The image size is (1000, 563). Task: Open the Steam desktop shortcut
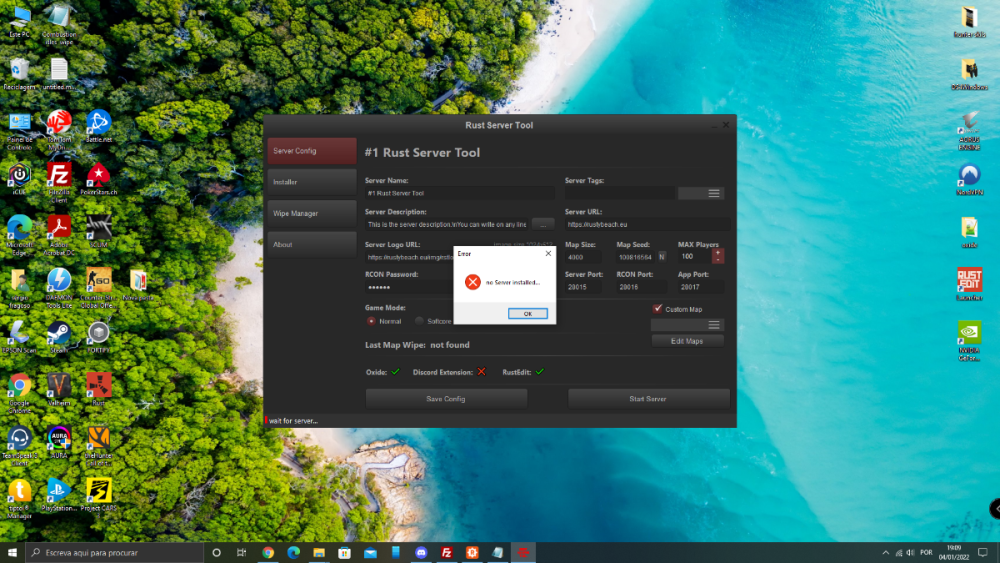tap(59, 334)
